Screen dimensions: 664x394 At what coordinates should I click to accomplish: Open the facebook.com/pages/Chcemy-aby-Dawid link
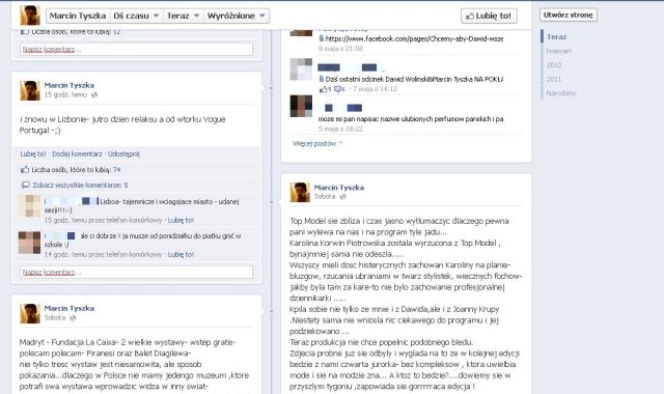coord(414,39)
